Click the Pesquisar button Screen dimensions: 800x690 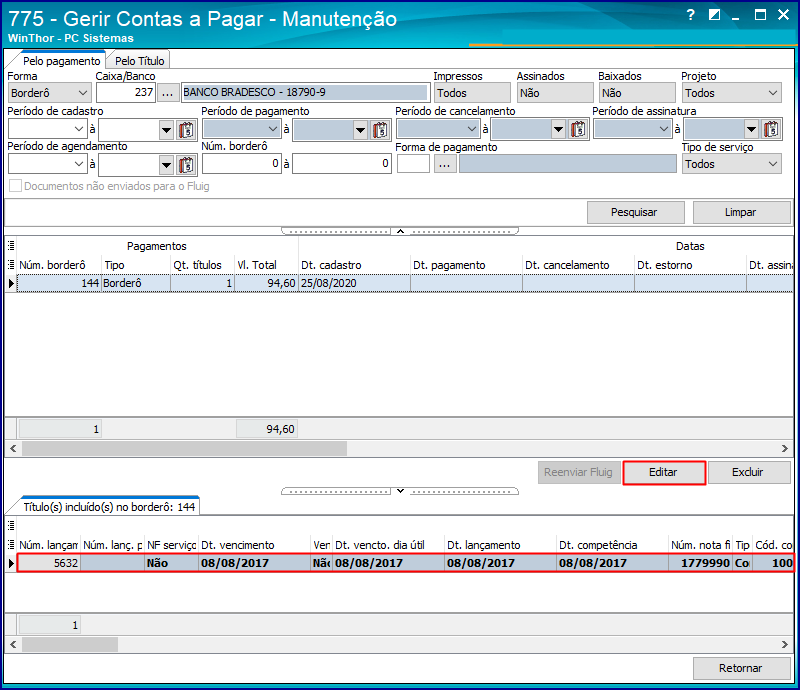click(x=635, y=212)
